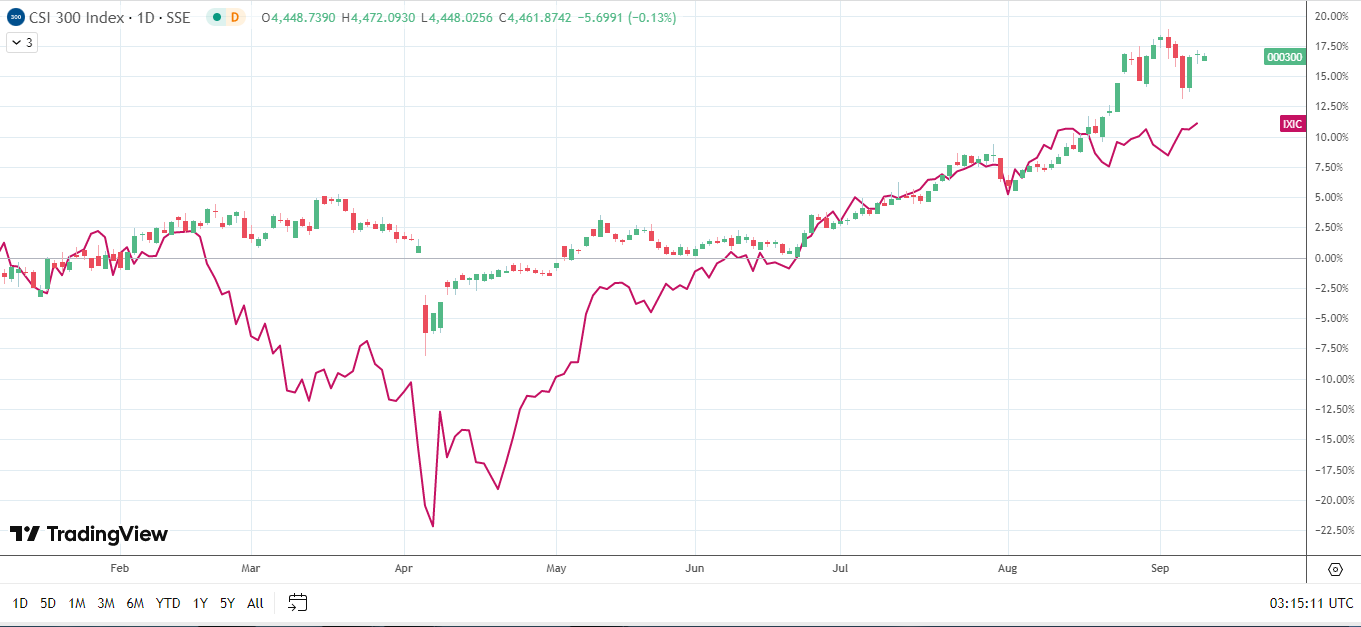Select the 5D time range
The image size is (1361, 627).
click(48, 603)
